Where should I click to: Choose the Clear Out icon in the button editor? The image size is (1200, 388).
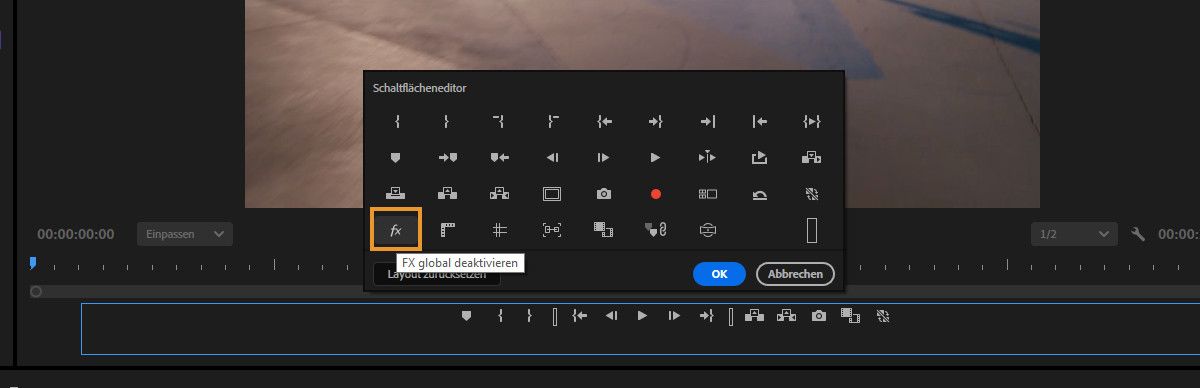(552, 121)
